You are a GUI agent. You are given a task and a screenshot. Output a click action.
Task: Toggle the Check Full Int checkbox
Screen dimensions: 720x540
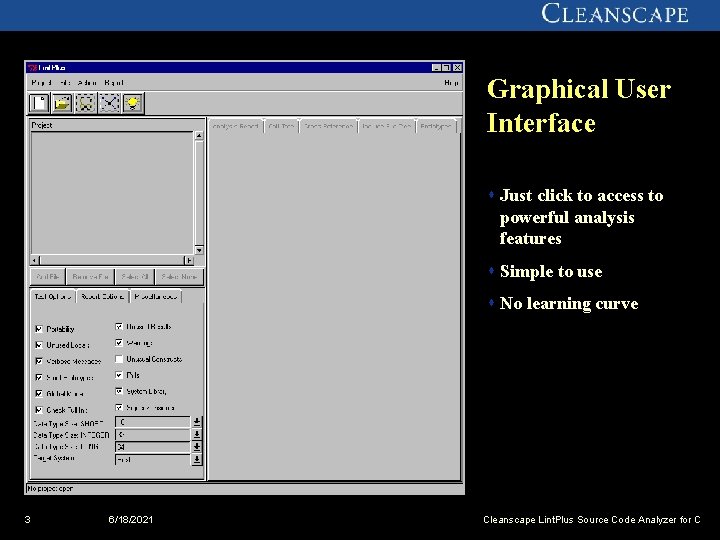[x=39, y=410]
